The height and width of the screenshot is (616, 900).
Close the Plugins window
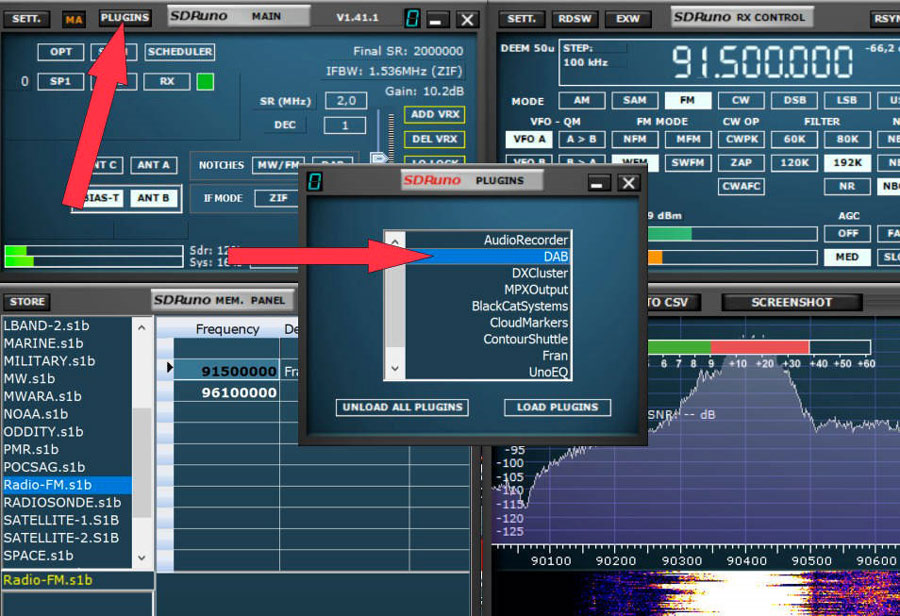click(629, 183)
